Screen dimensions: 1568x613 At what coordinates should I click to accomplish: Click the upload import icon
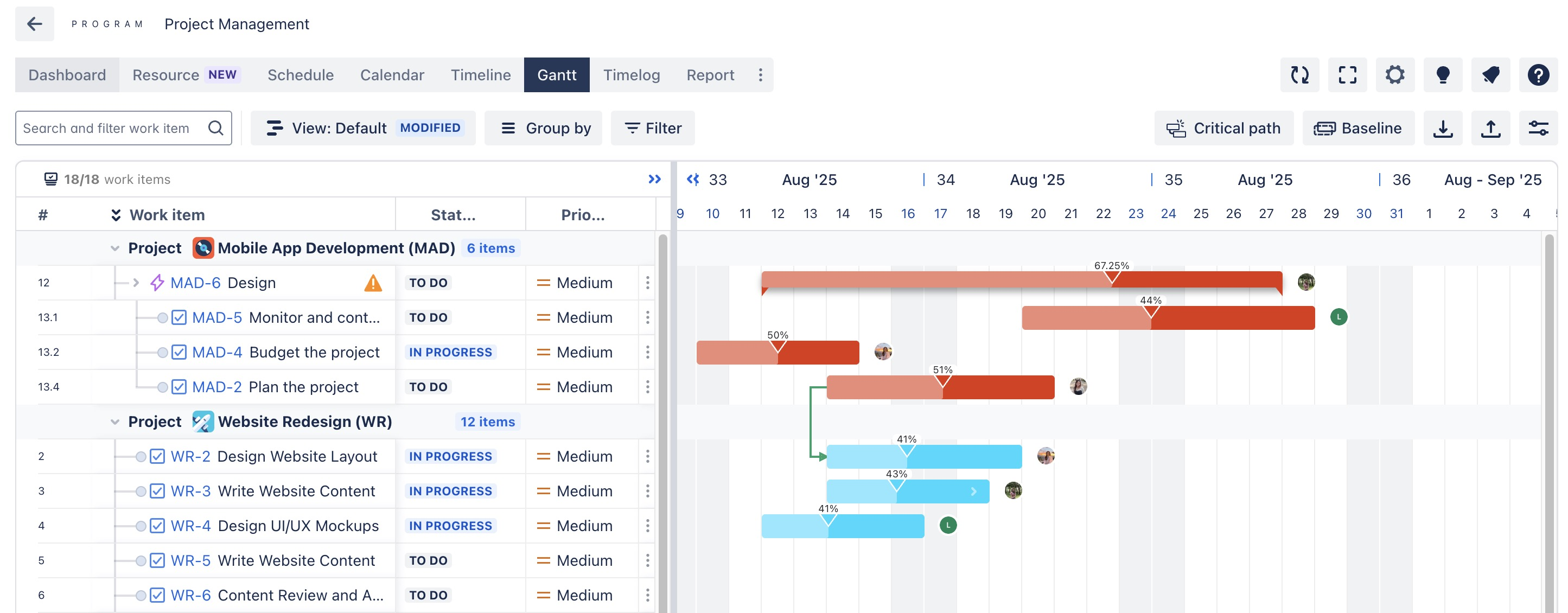1490,129
